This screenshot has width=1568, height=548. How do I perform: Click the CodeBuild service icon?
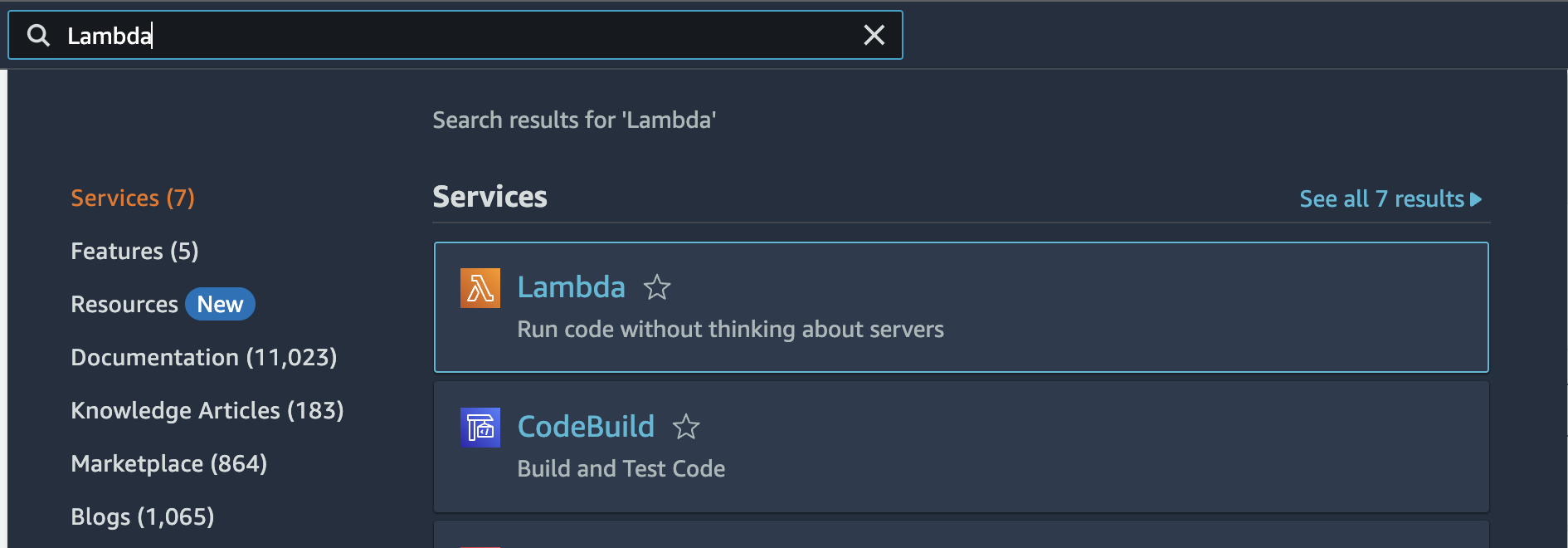(x=480, y=428)
